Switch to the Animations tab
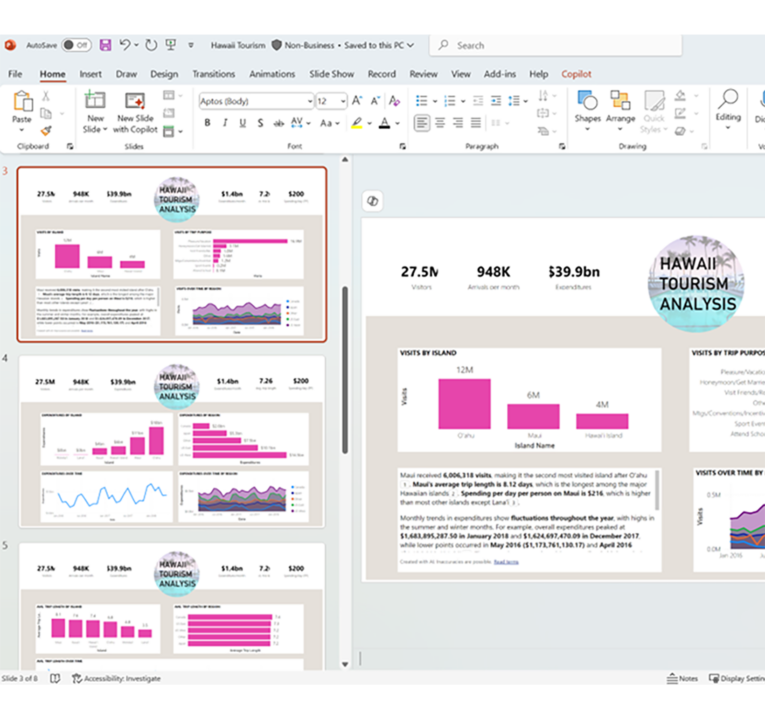765x720 pixels. coord(272,74)
